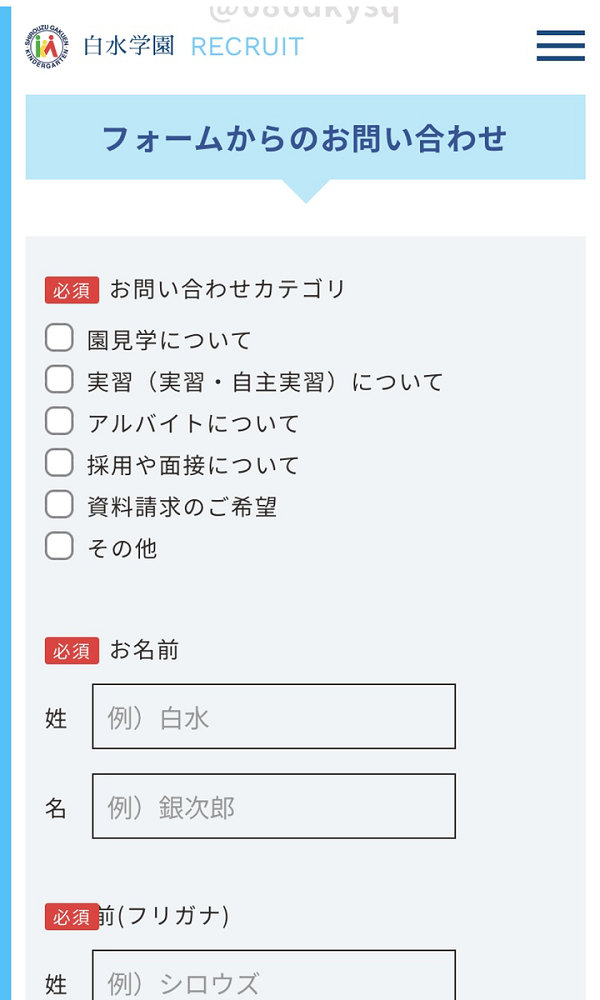Click the 名 given name input field
The image size is (600, 1000).
click(273, 806)
